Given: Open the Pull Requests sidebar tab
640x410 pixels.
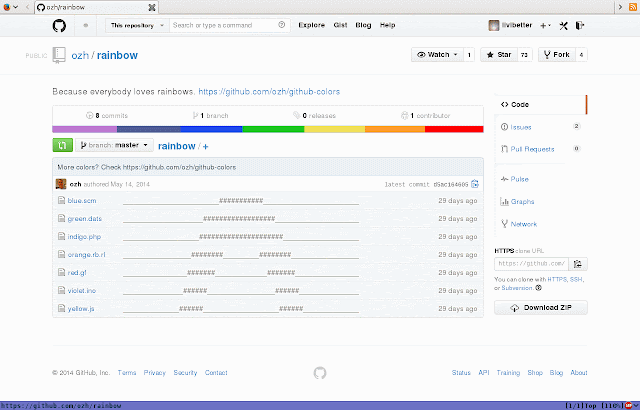Looking at the screenshot, I should tap(541, 149).
